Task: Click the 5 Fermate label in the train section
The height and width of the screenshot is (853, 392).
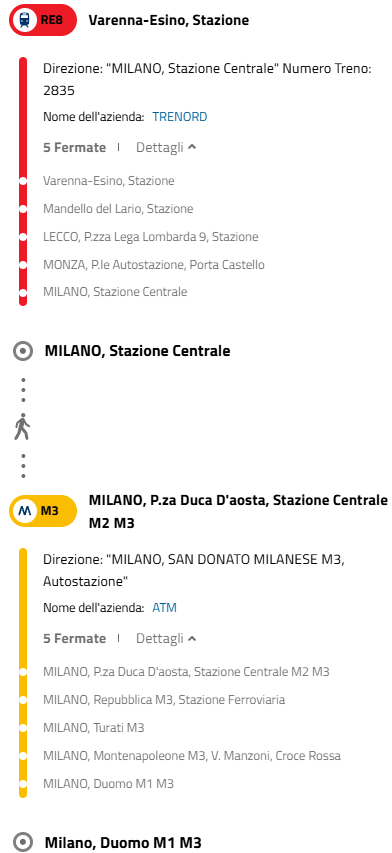Action: 74,147
